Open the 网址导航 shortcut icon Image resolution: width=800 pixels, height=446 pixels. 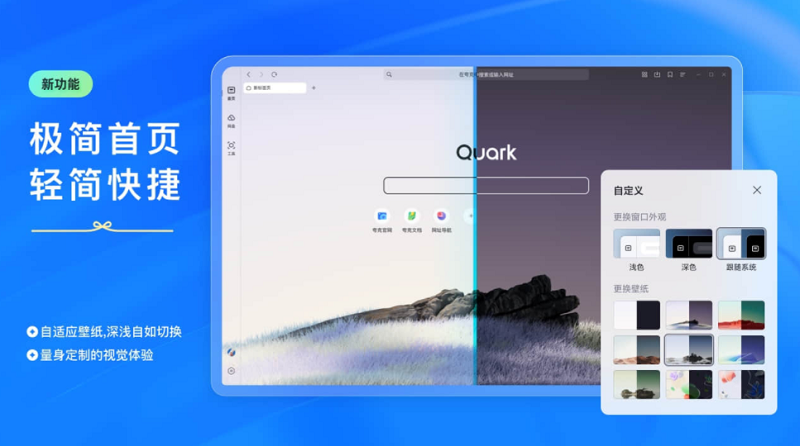(441, 216)
